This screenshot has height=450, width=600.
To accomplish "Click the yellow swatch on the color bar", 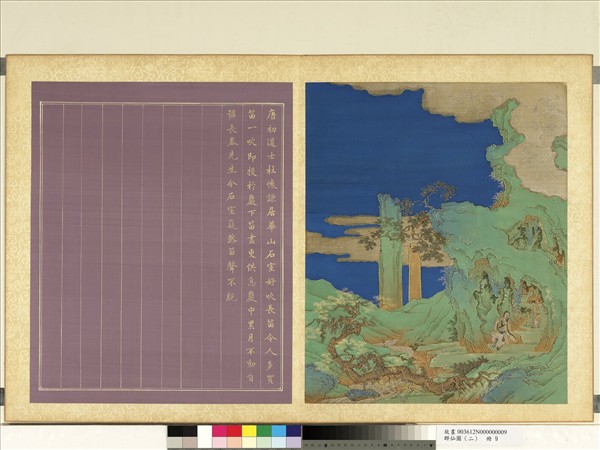I will [249, 431].
